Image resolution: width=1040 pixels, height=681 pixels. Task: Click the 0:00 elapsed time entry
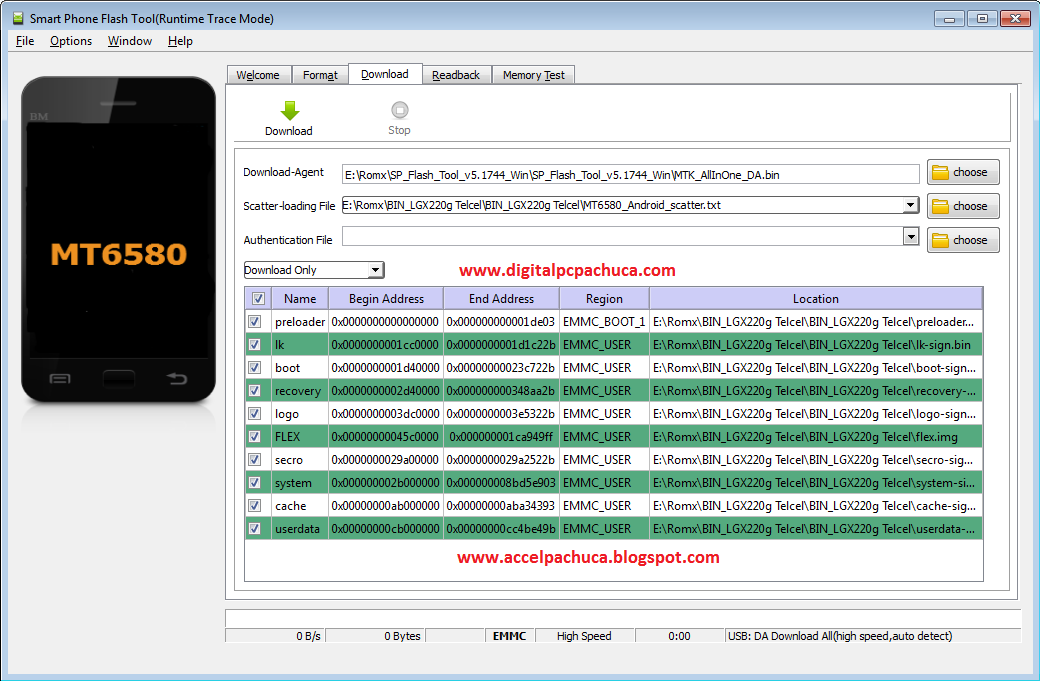[679, 636]
